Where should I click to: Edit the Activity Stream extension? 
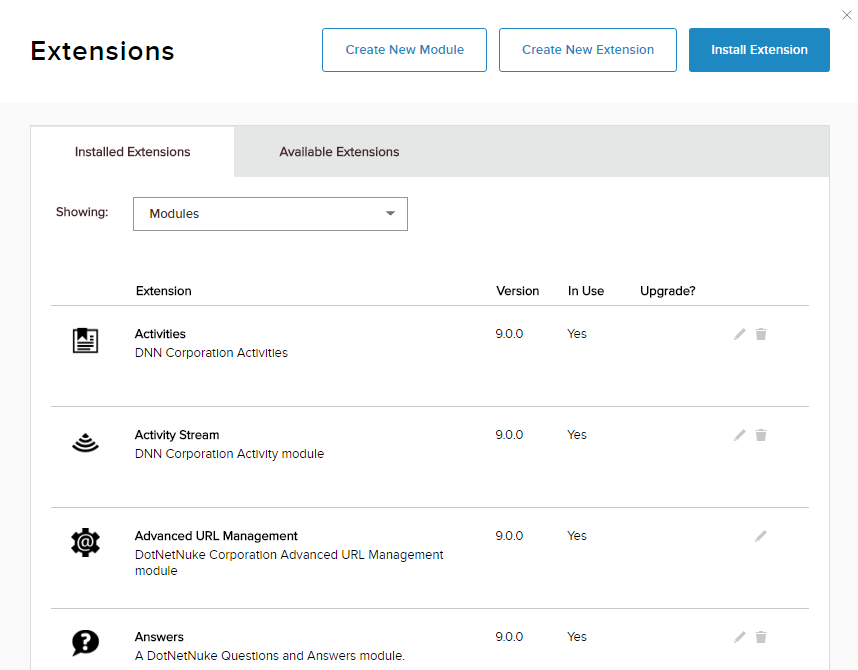point(740,435)
